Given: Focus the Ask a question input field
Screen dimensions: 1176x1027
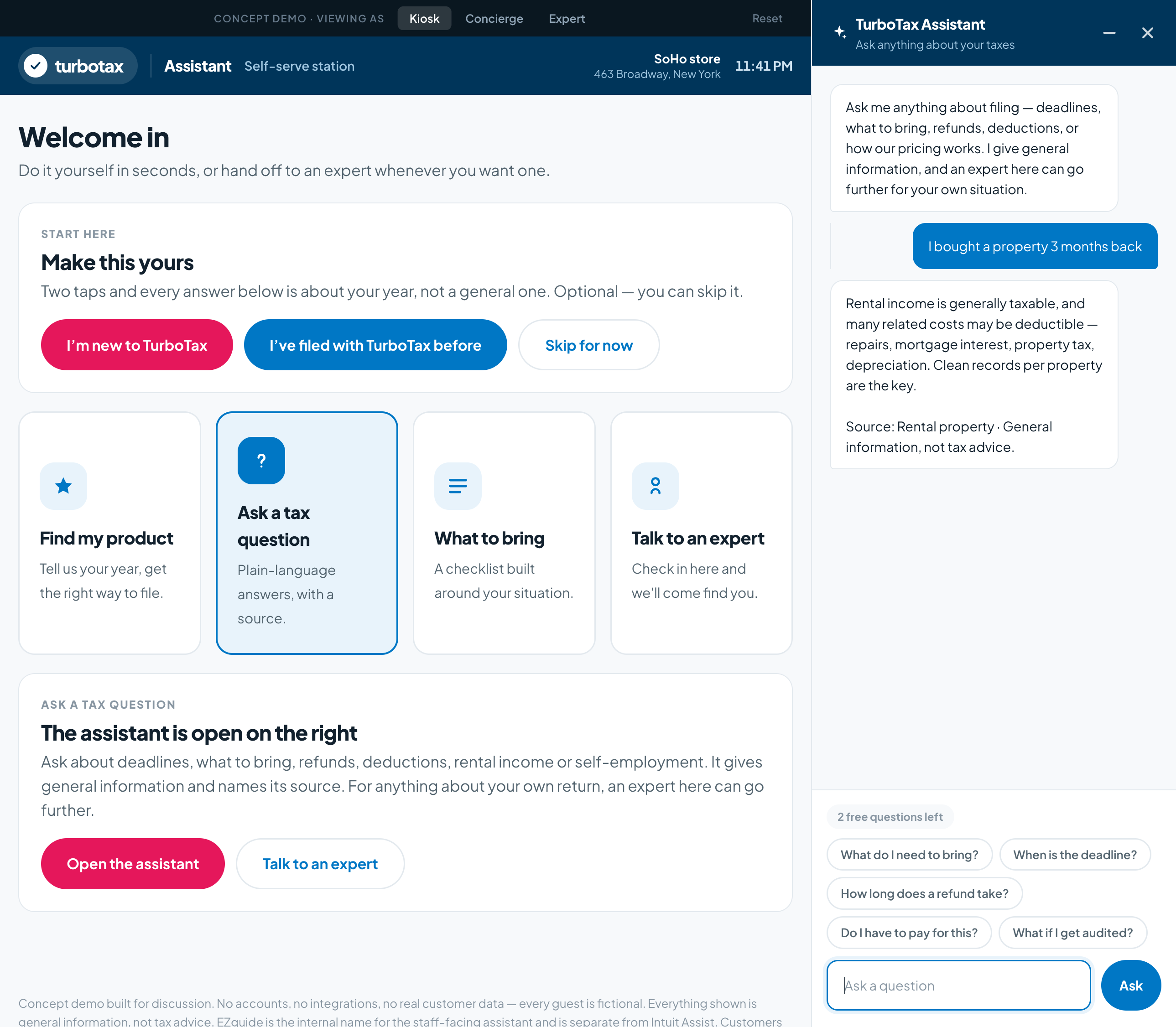Looking at the screenshot, I should (958, 985).
